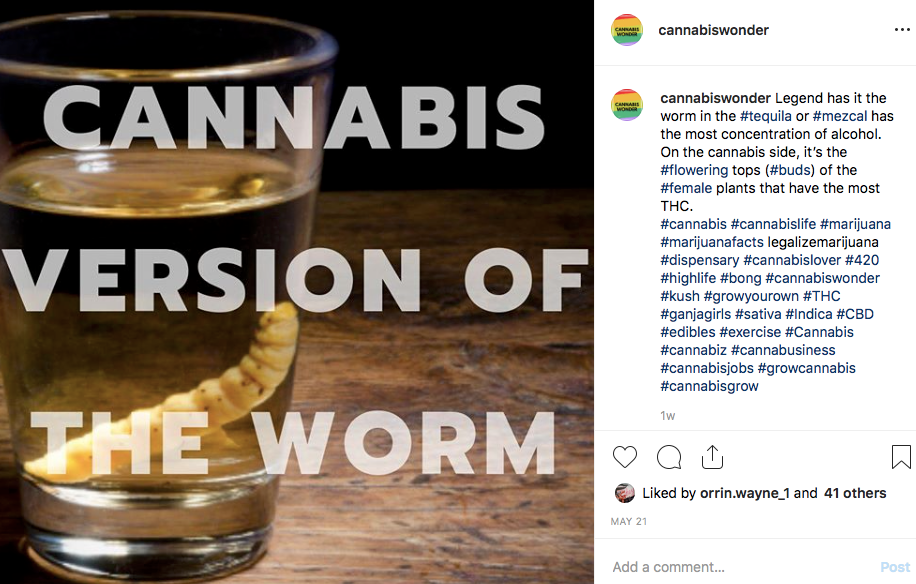
Task: Open the three-dot more options menu
Action: (902, 30)
